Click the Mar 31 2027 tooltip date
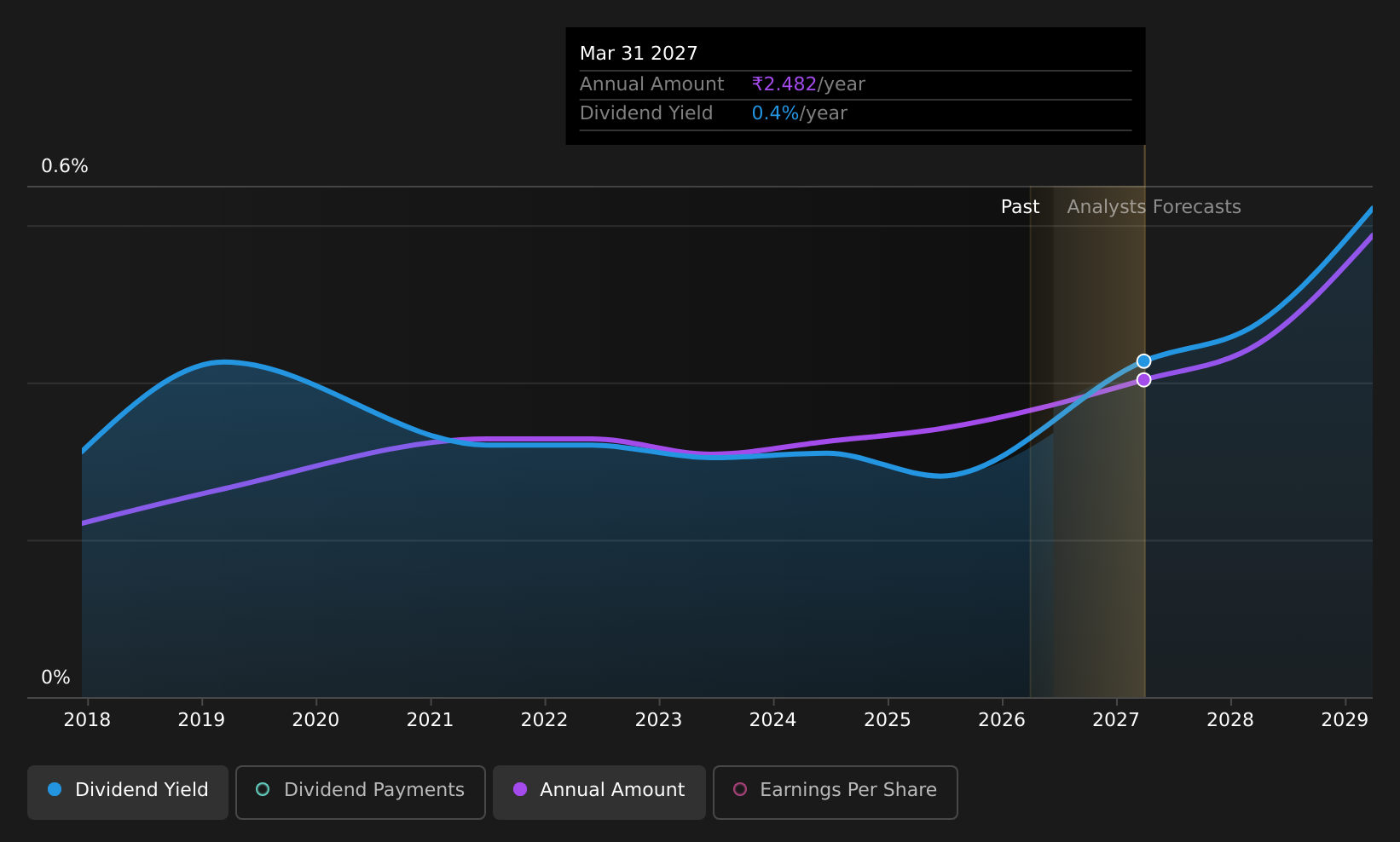Screen dimensions: 1400x842 pos(639,54)
